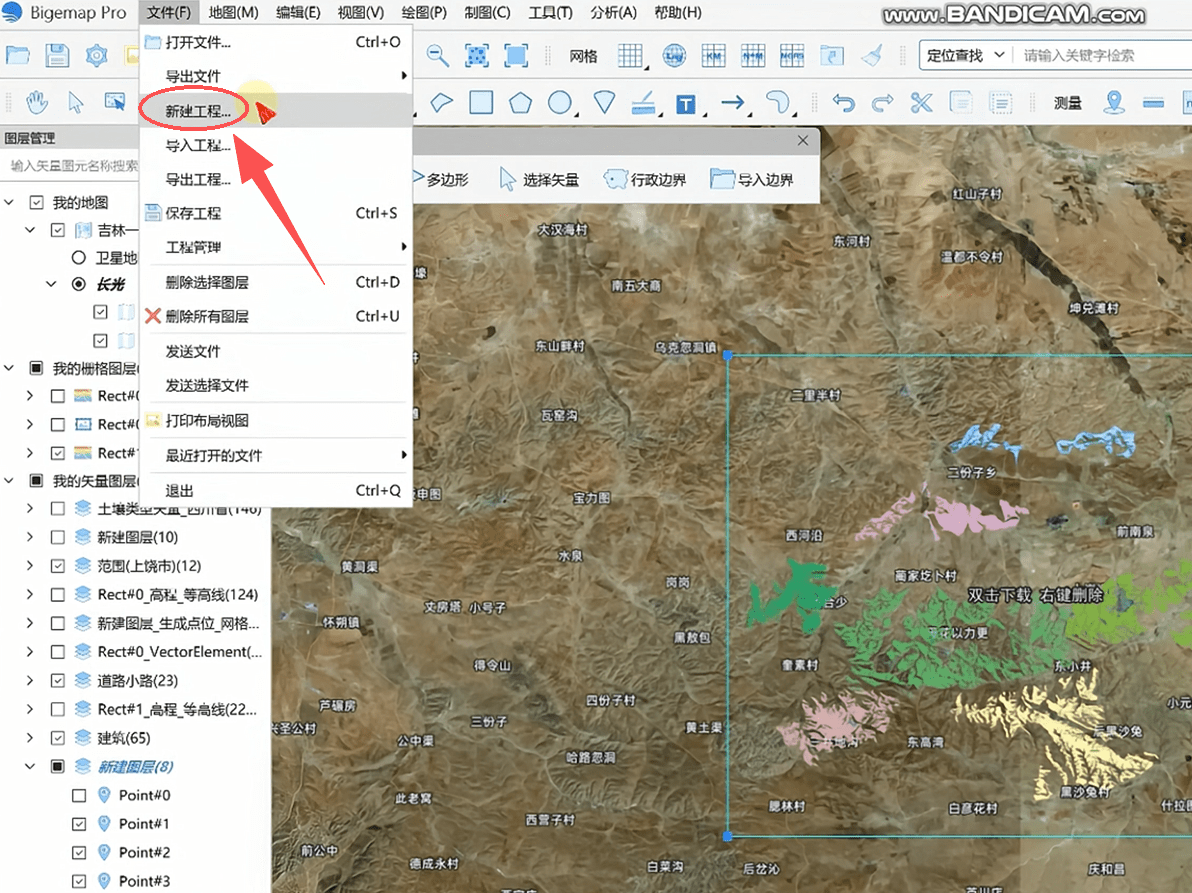1192x893 pixels.
Task: Click the undo arrow icon
Action: click(x=843, y=102)
